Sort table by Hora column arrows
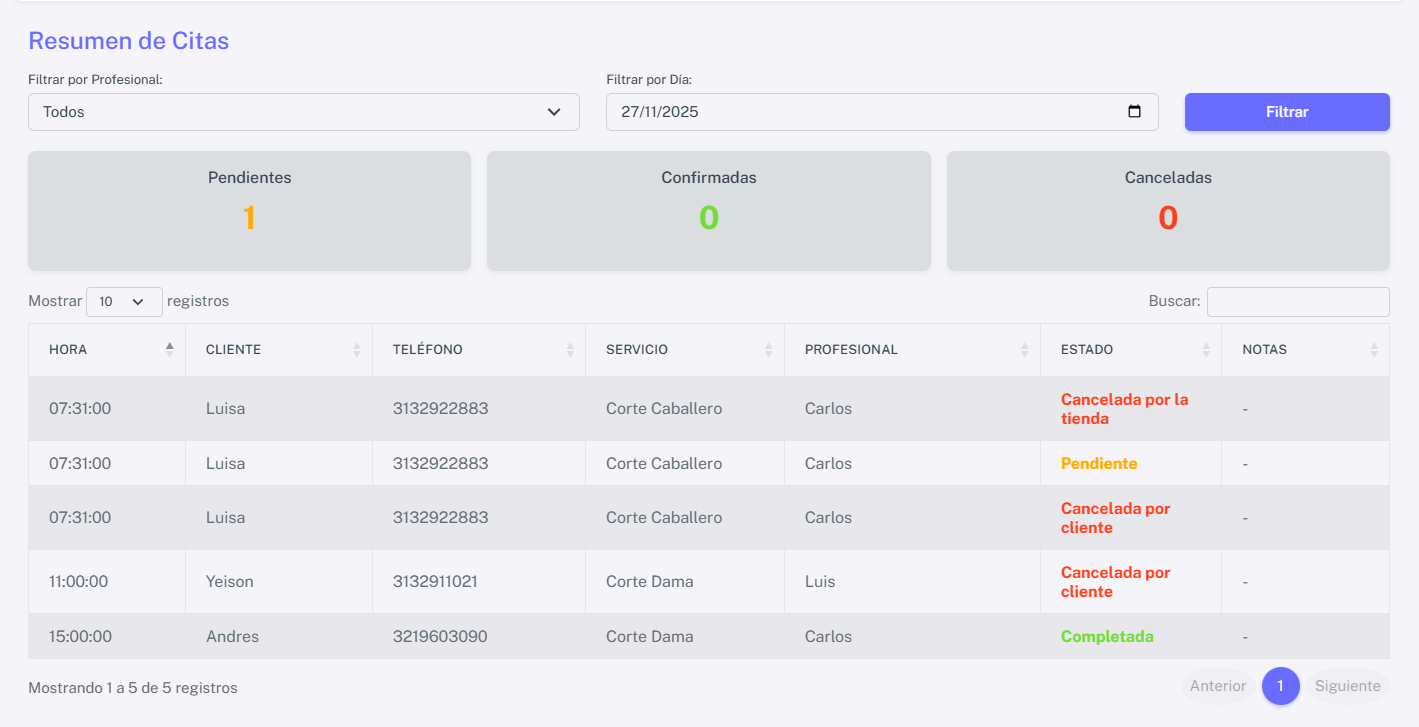 point(169,350)
